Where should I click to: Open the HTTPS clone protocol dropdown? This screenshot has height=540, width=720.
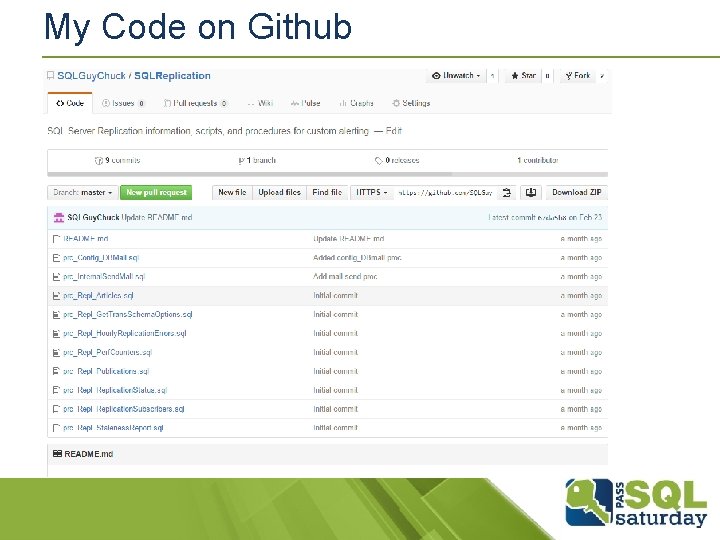tap(371, 192)
